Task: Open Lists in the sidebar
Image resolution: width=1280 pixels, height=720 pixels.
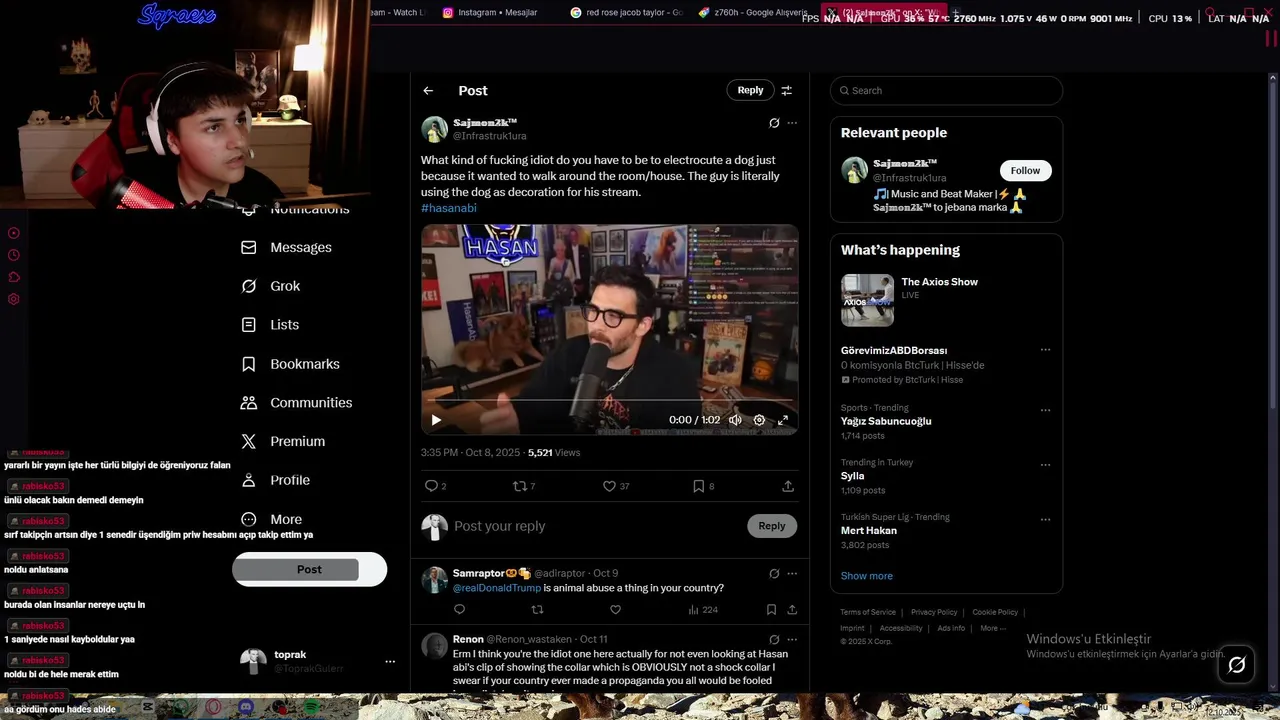Action: coord(270,325)
